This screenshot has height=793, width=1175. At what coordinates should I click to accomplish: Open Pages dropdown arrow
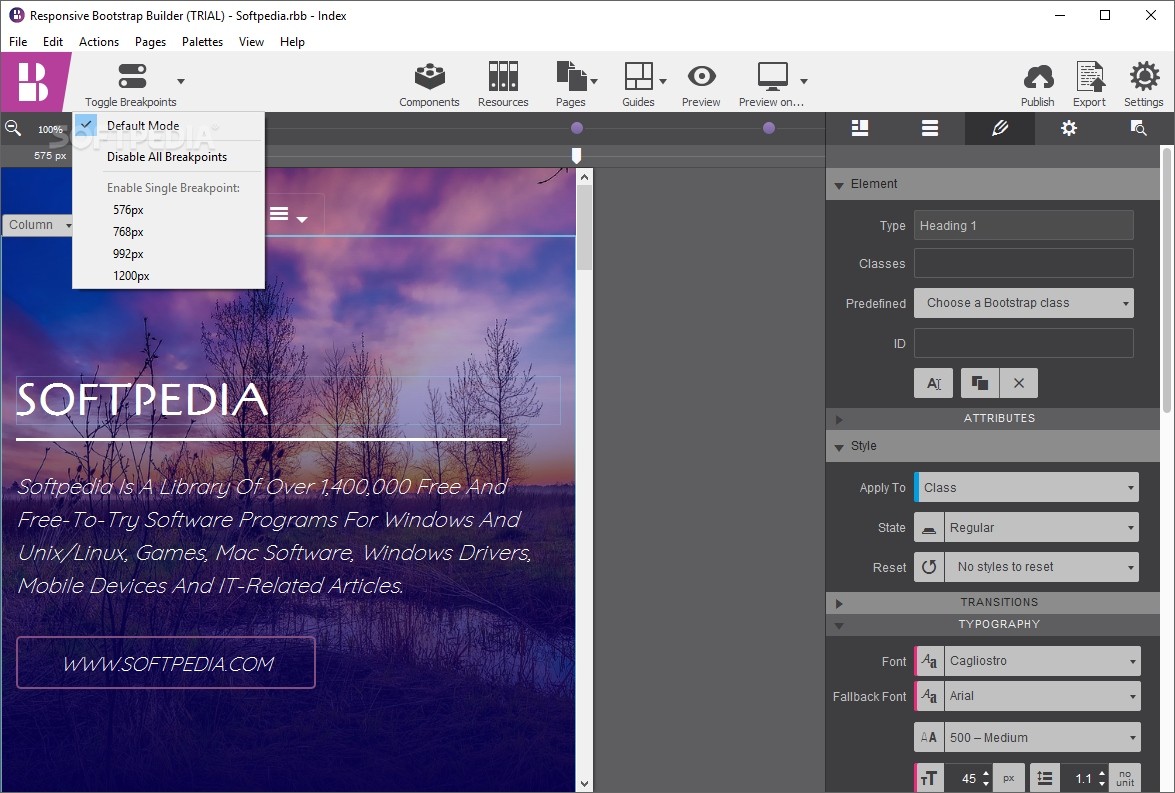tap(594, 81)
